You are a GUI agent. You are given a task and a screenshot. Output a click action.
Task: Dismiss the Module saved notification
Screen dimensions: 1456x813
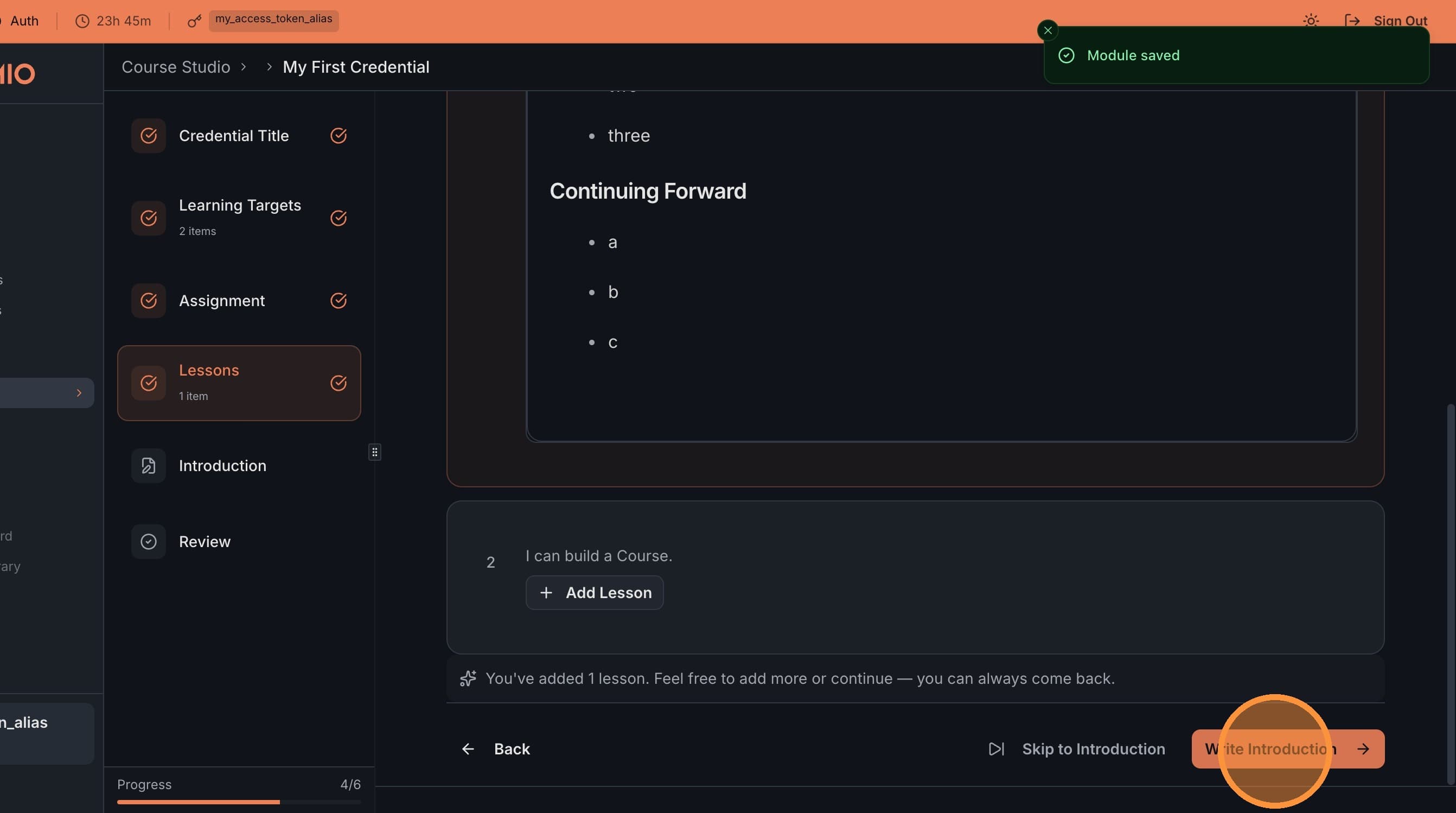pyautogui.click(x=1048, y=30)
